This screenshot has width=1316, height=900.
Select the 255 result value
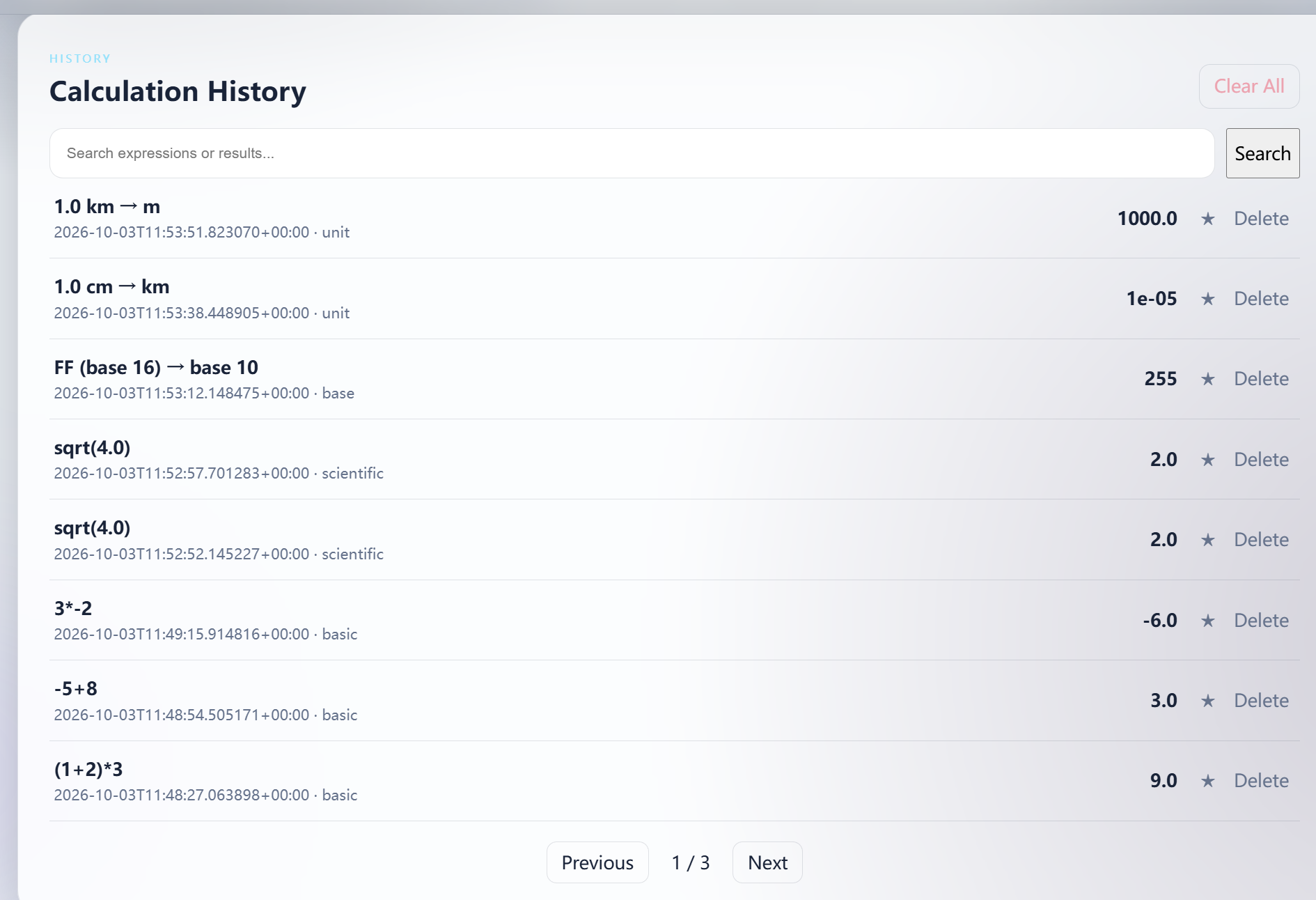click(x=1161, y=379)
